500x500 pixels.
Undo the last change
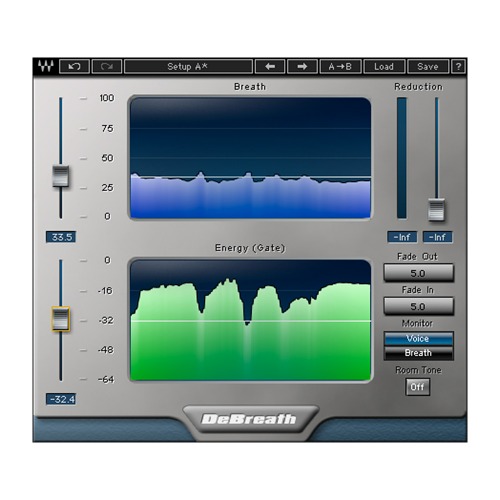point(74,66)
